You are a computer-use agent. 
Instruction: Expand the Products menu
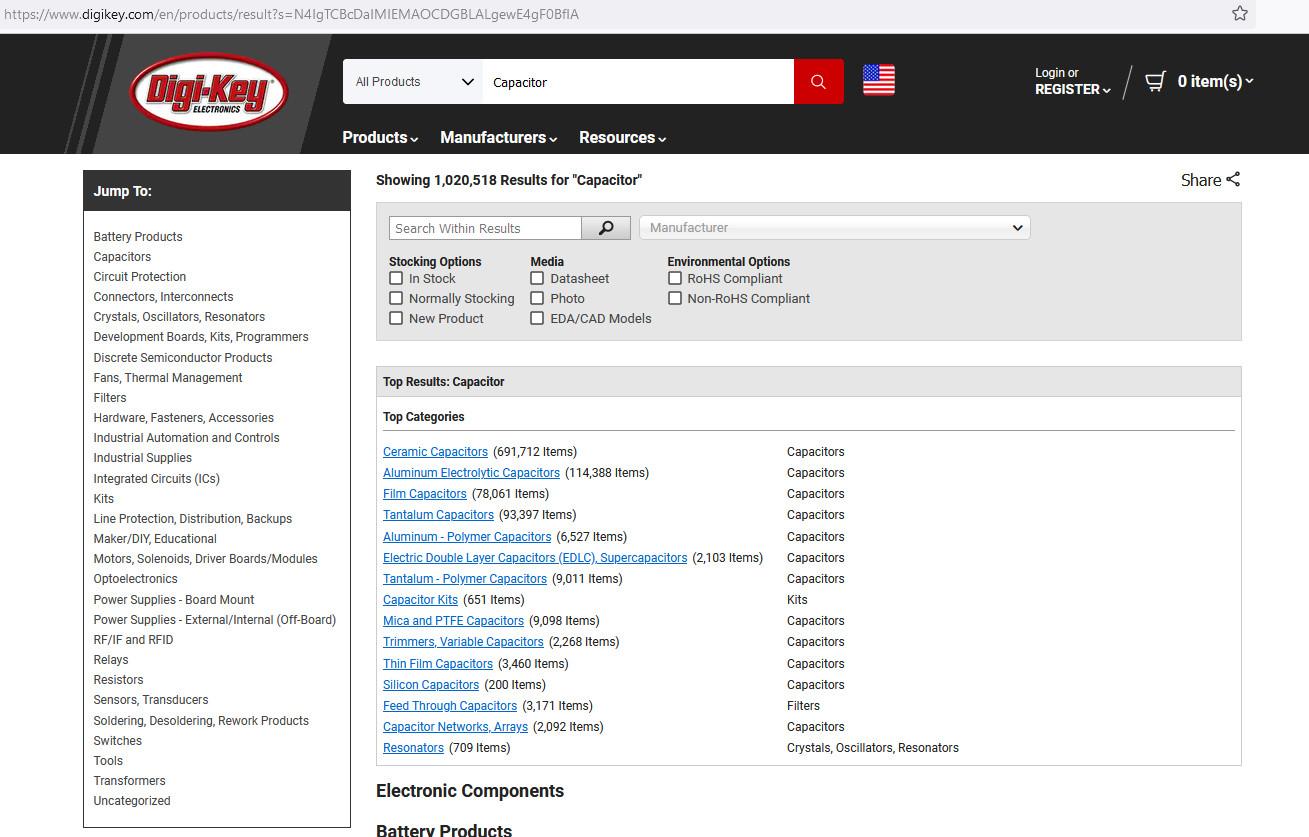pos(380,138)
